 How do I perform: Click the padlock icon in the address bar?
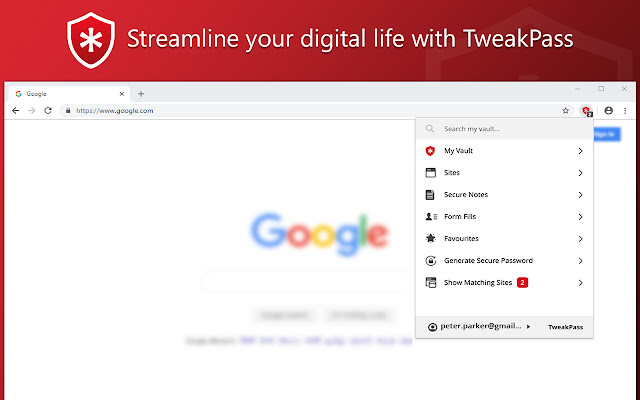[x=68, y=111]
